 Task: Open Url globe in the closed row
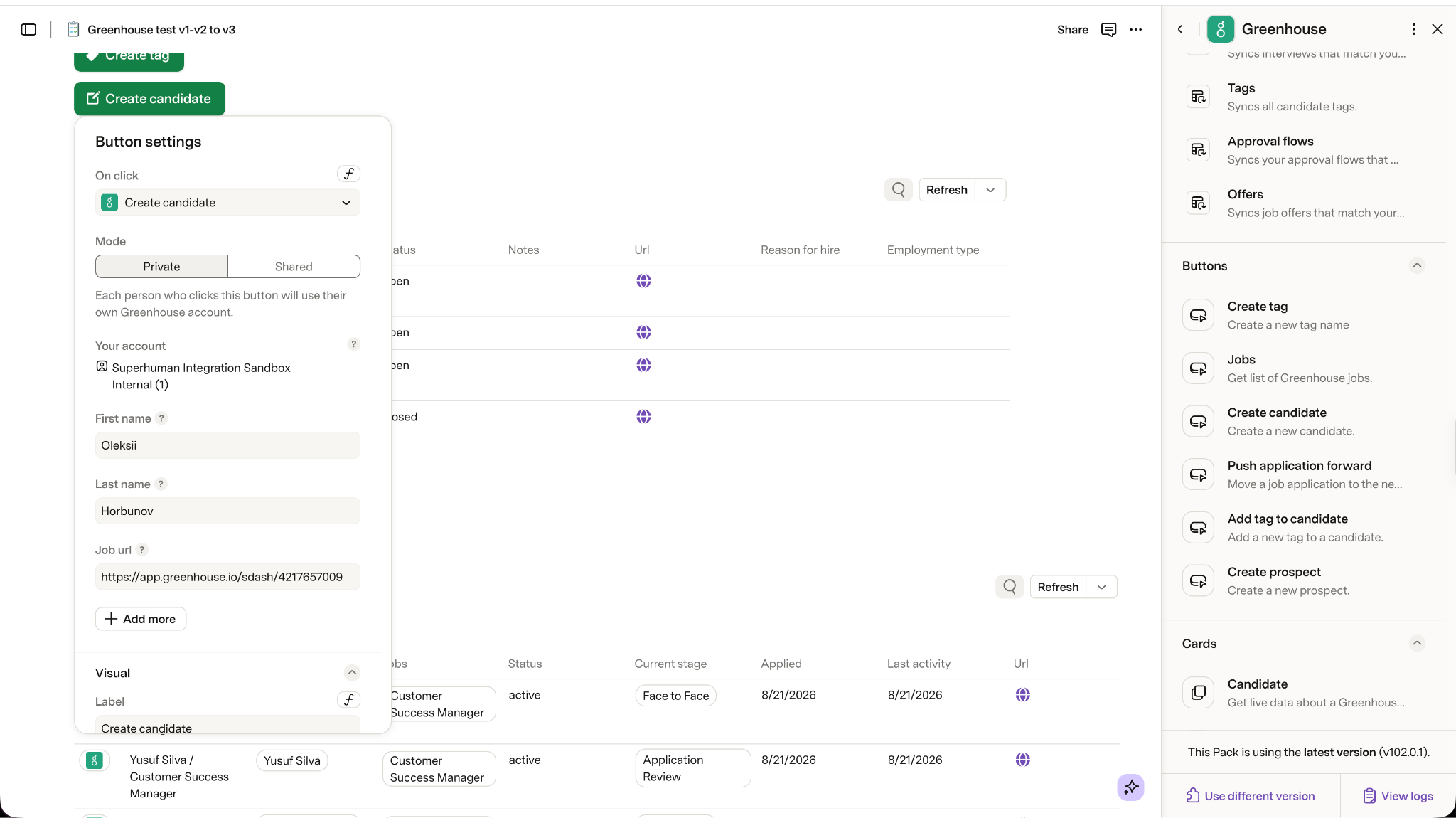(x=643, y=417)
